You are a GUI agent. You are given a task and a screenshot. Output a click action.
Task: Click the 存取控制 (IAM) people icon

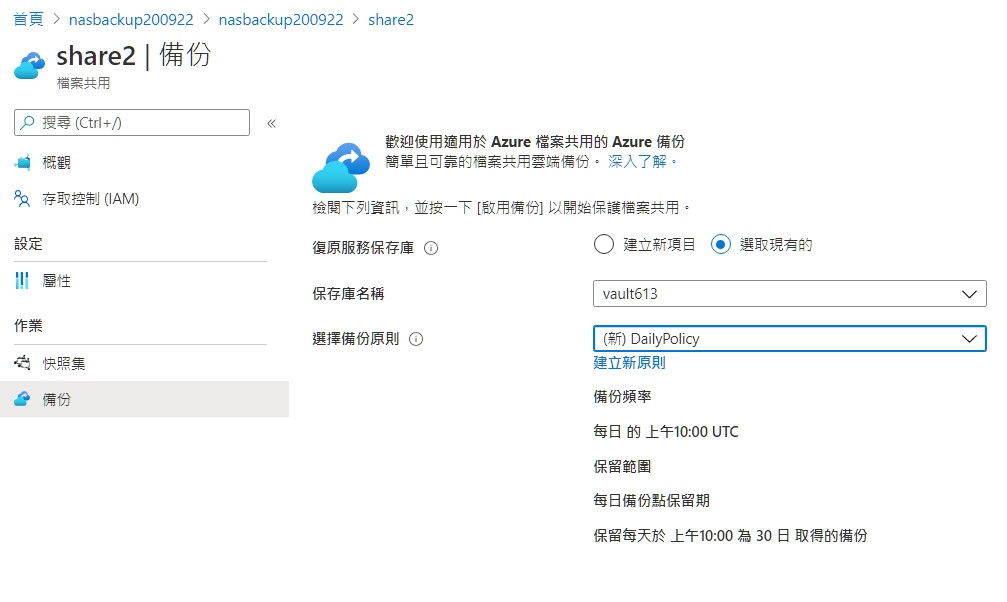[x=22, y=199]
